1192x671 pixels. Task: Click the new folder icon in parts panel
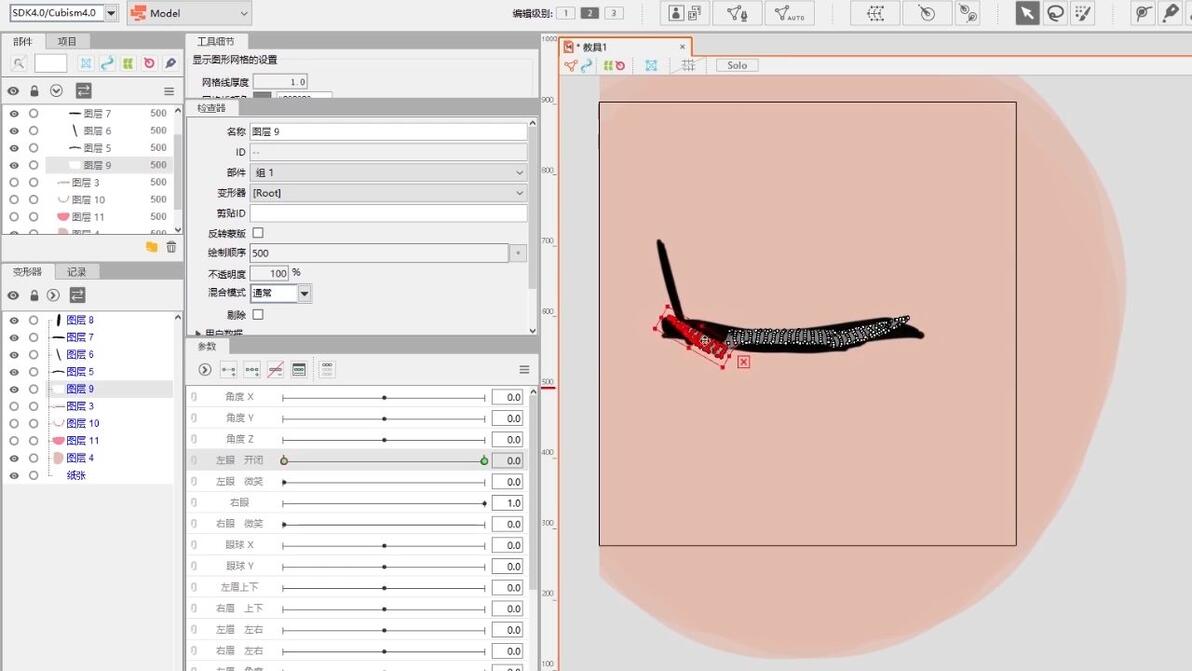(151, 247)
